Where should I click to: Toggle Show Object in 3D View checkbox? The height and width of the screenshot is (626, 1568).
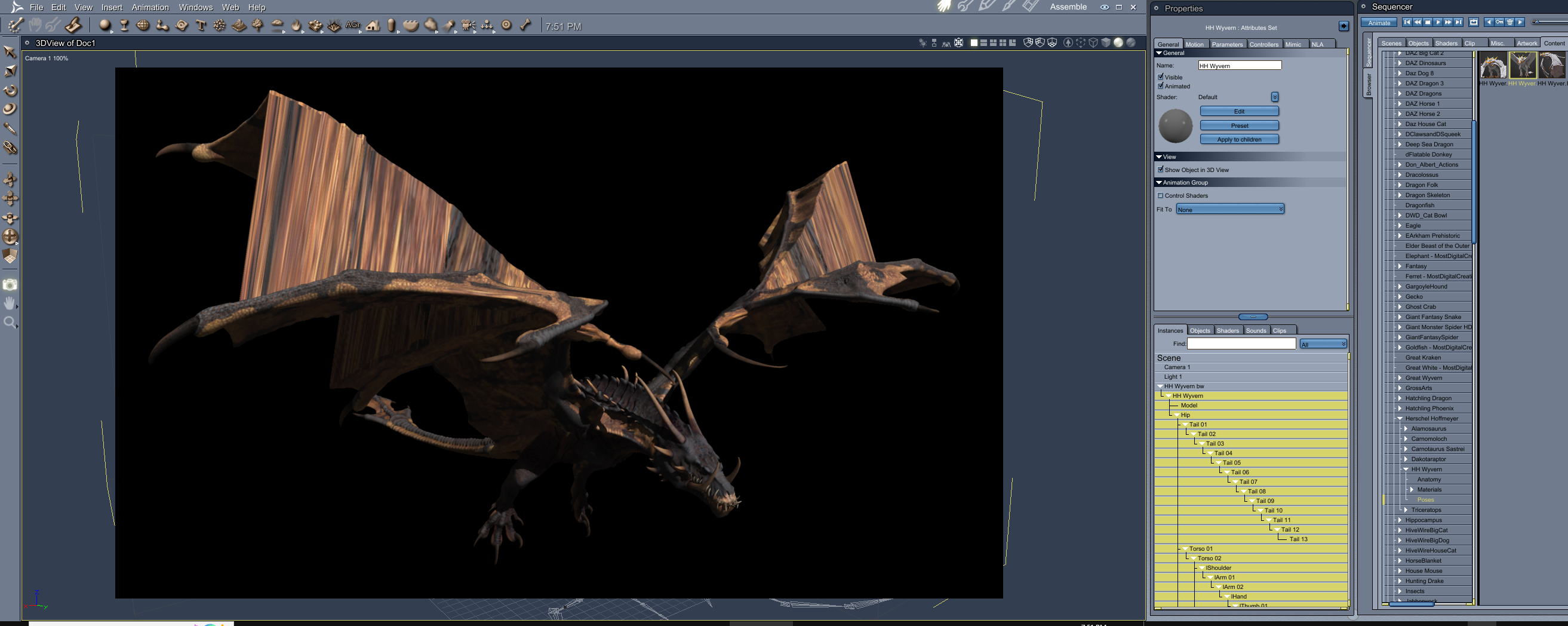1160,169
